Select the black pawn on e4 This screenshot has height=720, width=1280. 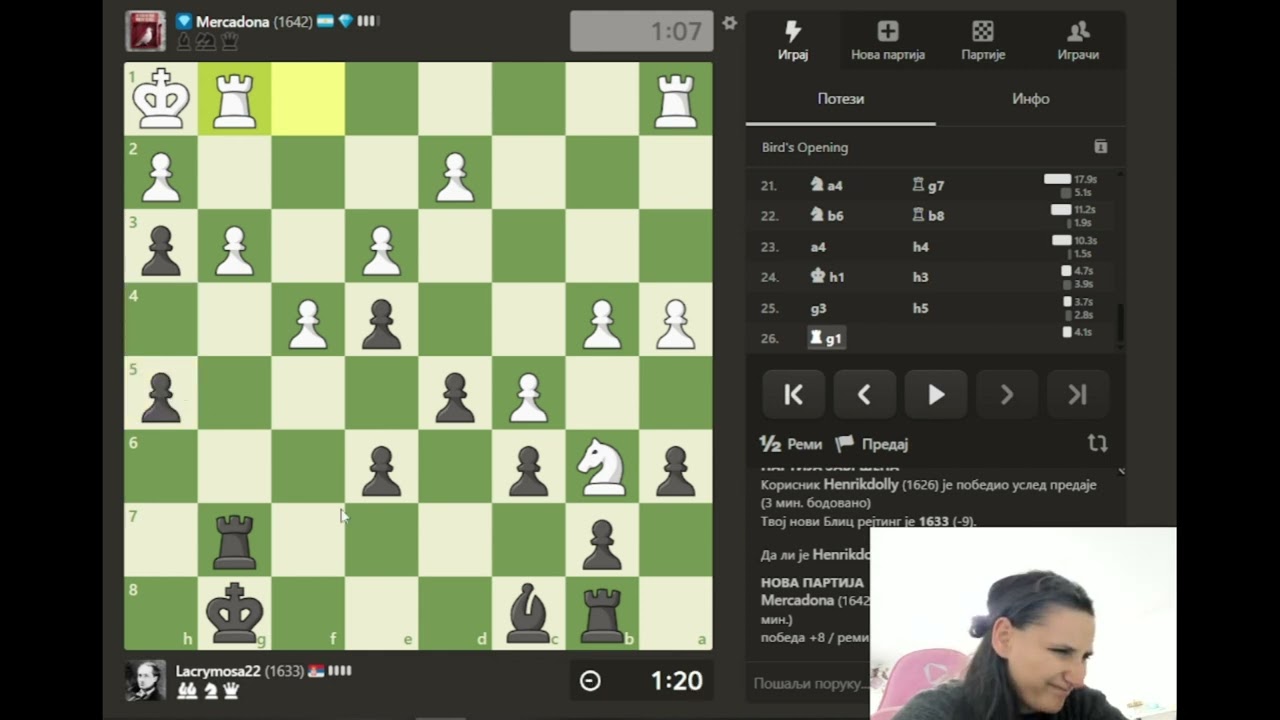(x=382, y=321)
